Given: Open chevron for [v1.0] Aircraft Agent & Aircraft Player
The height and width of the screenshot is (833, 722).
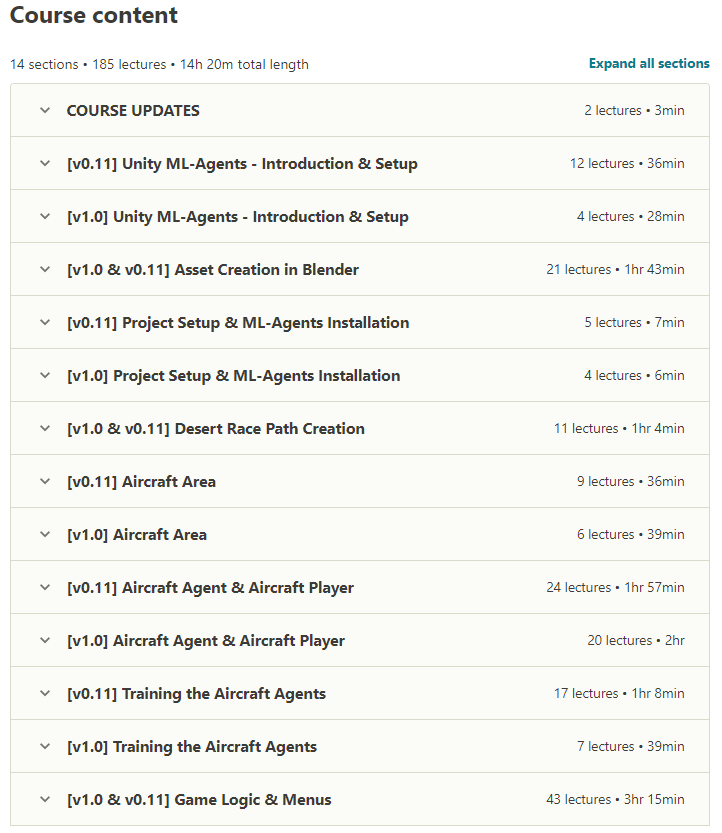Looking at the screenshot, I should point(45,640).
